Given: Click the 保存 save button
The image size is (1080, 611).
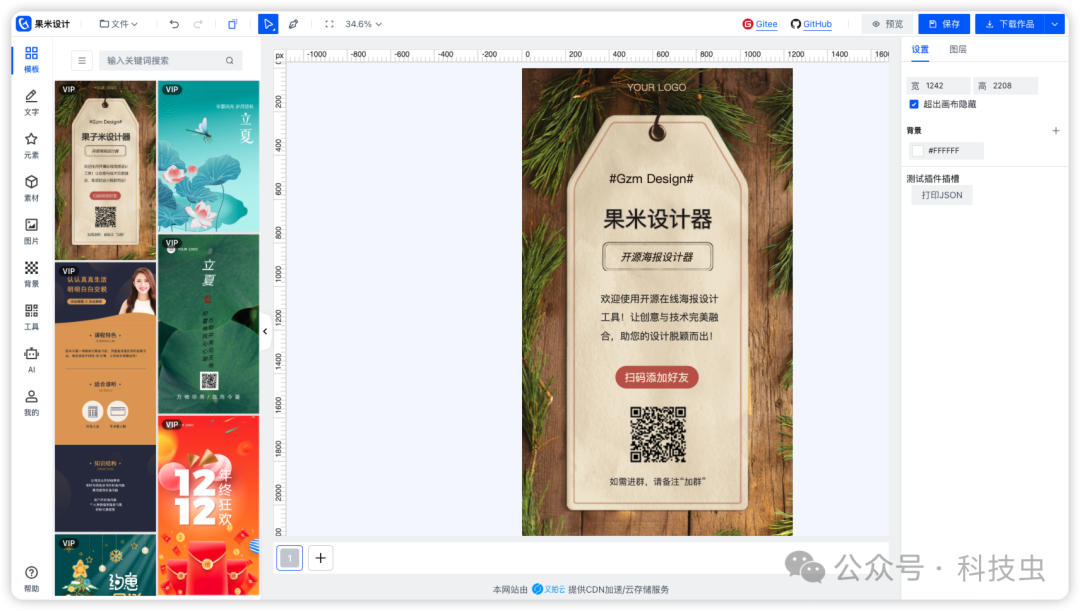Looking at the screenshot, I should point(943,24).
